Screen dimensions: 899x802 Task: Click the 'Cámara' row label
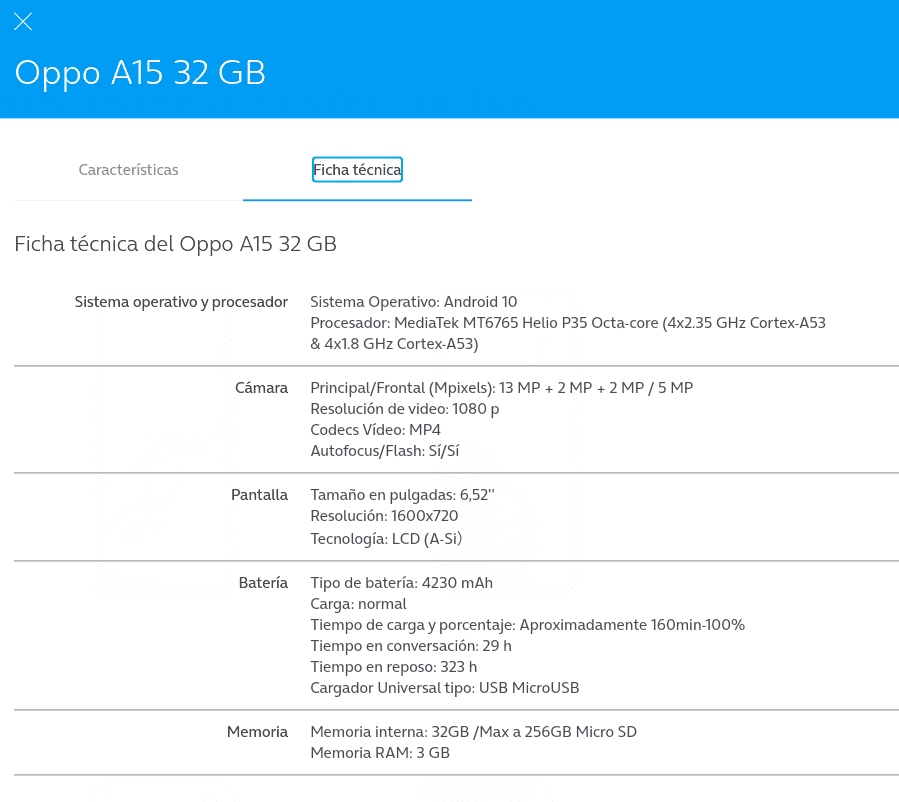[x=261, y=388]
